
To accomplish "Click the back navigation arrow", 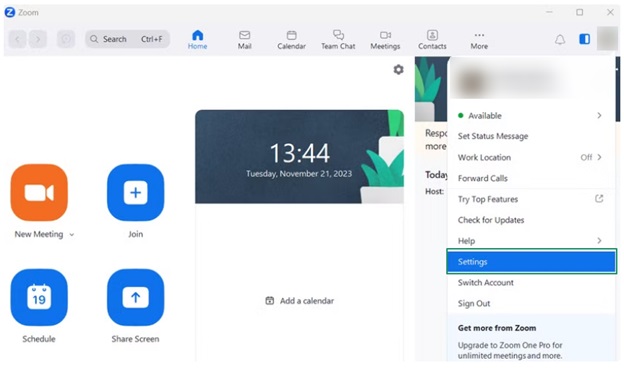I will (x=18, y=39).
